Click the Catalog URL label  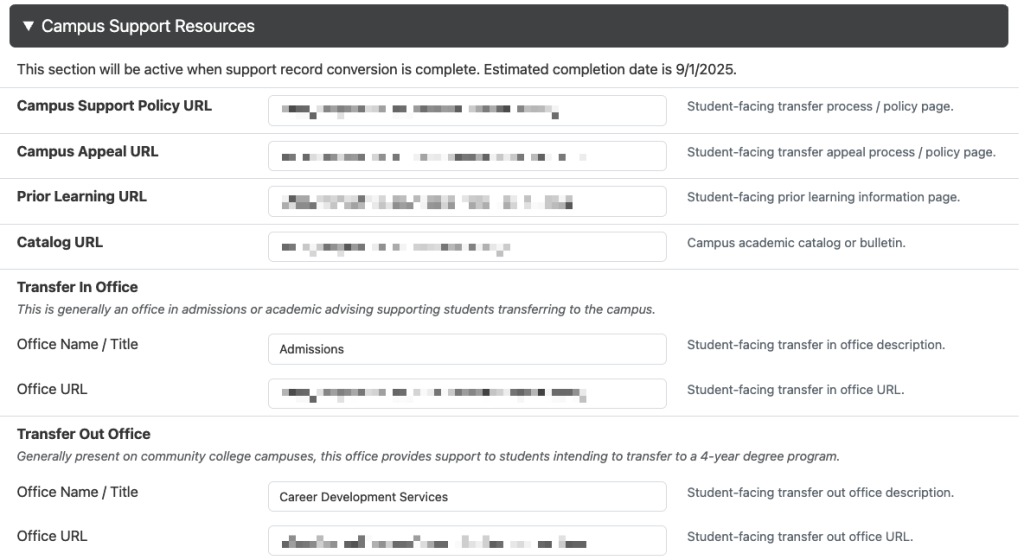(60, 242)
